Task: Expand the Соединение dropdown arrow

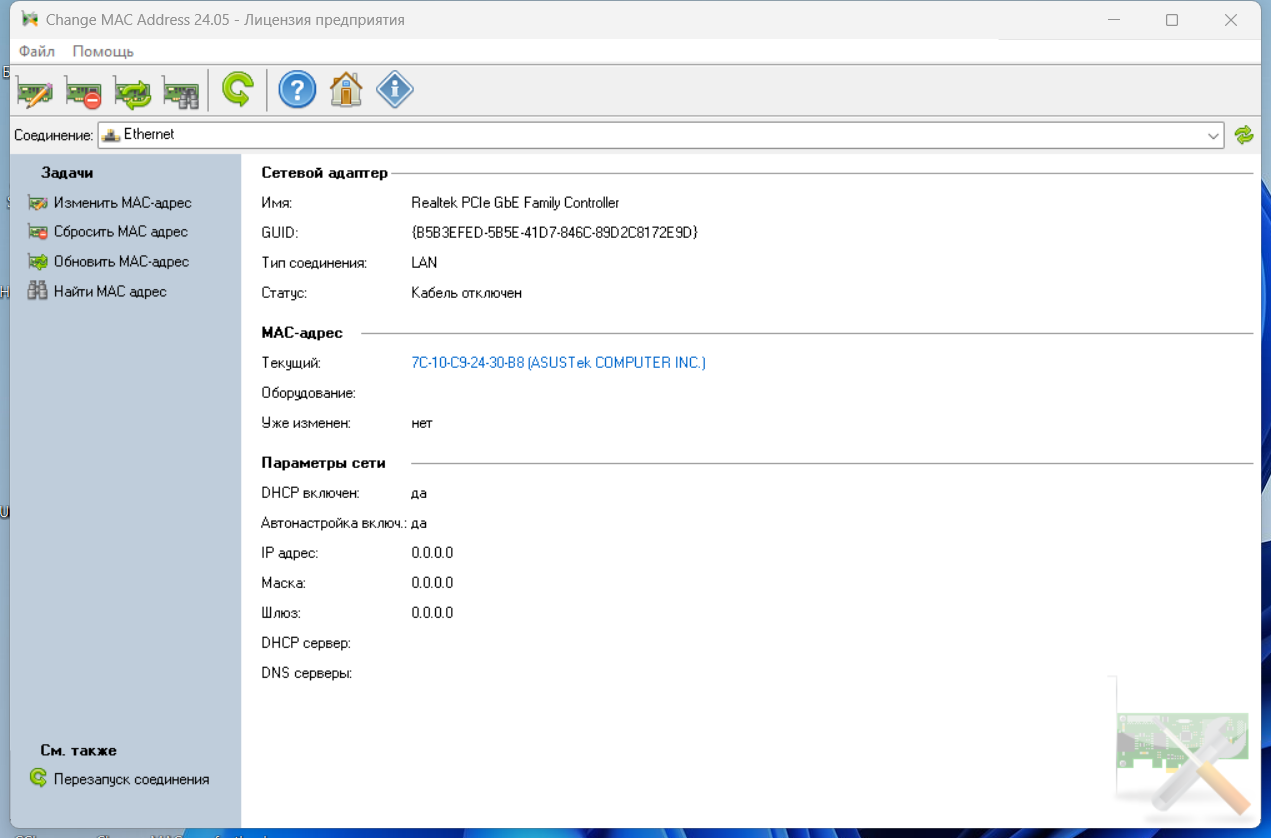Action: 1213,136
